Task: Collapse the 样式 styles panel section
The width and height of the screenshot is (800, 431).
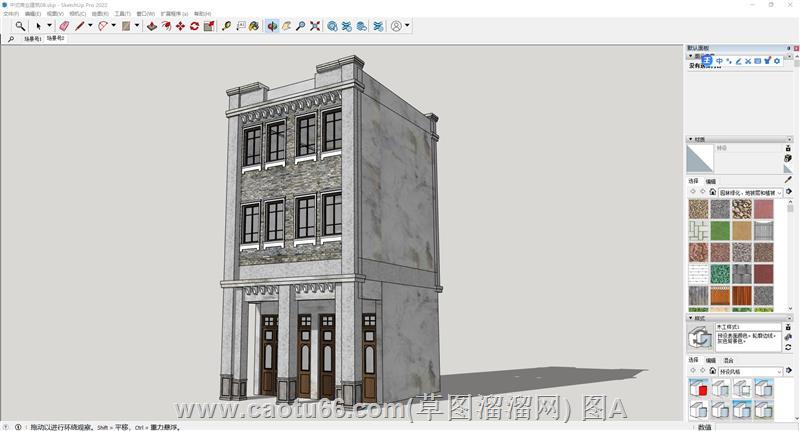Action: [691, 318]
